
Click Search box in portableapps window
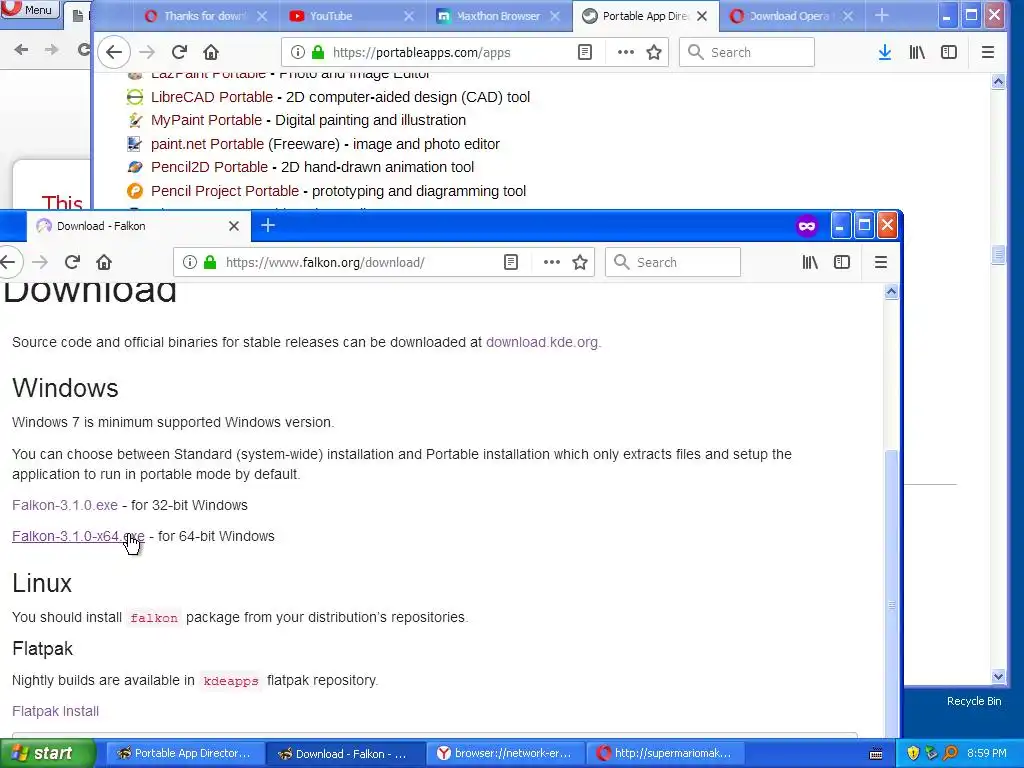(747, 52)
